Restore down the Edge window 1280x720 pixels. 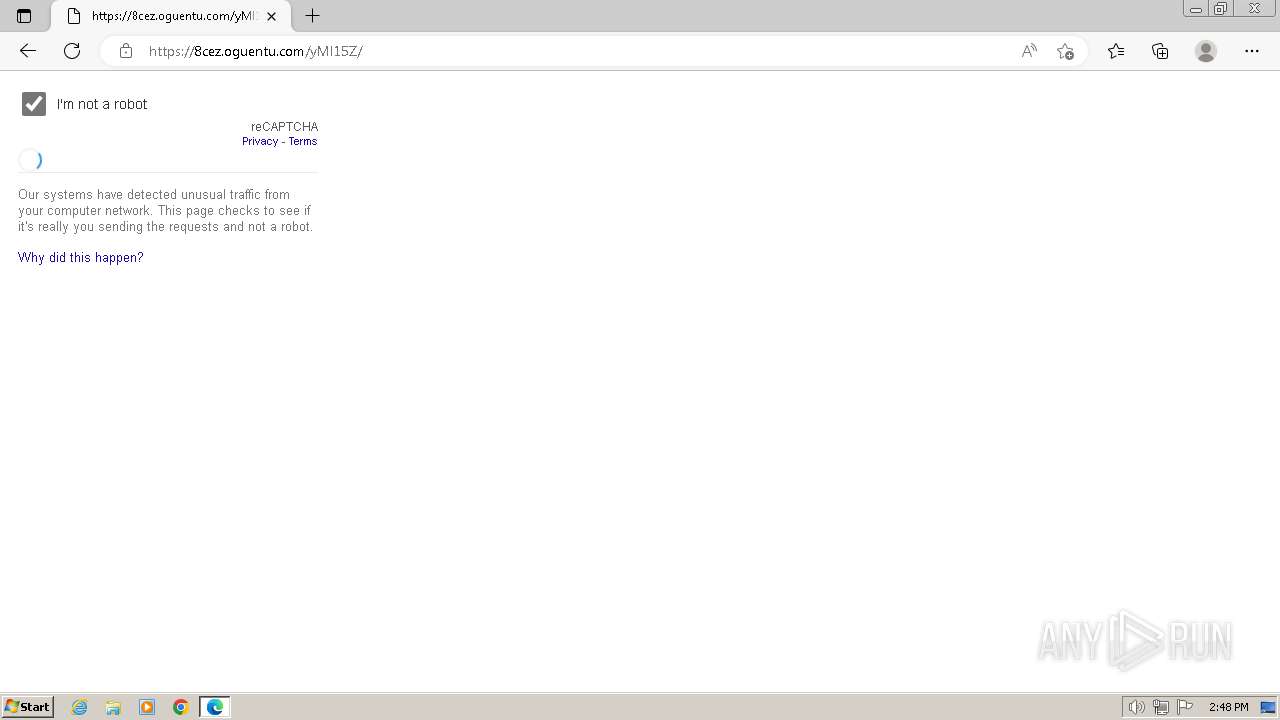point(1221,9)
